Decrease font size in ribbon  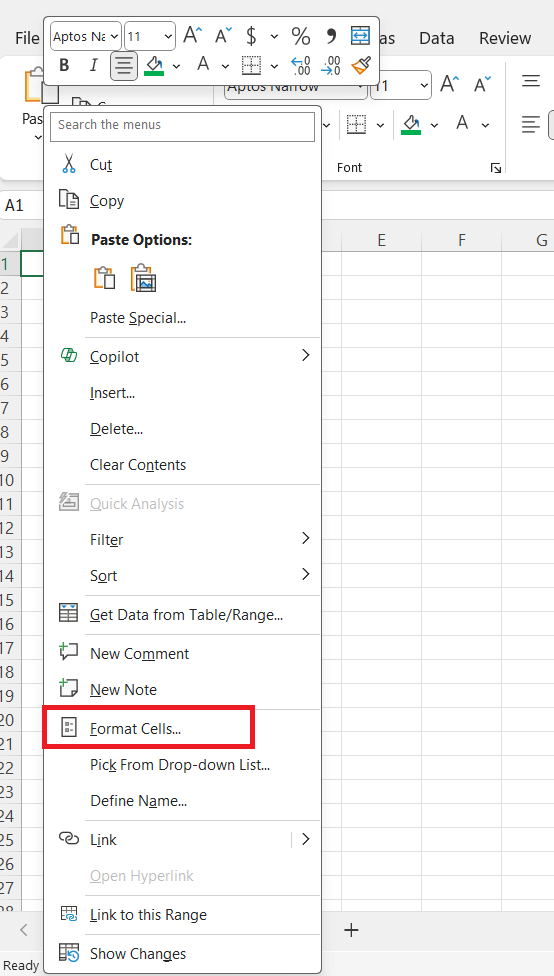tap(482, 84)
